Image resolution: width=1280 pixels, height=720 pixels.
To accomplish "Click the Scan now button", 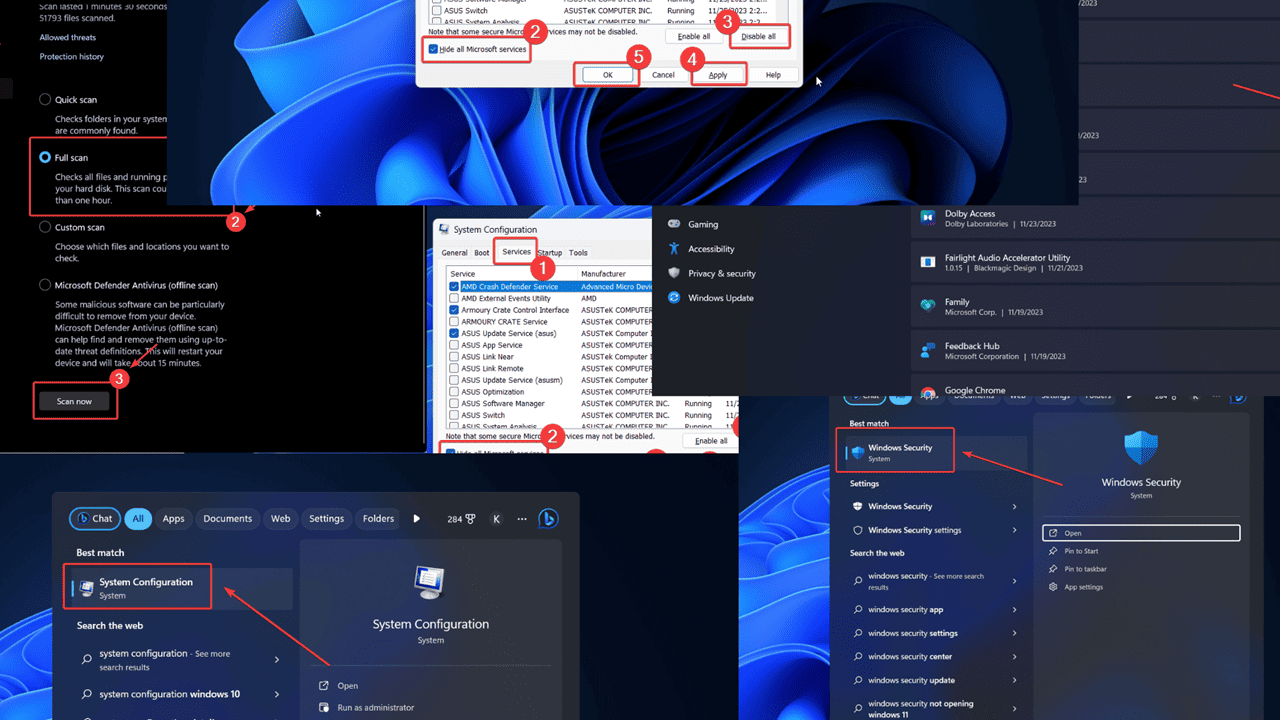I will pos(75,401).
